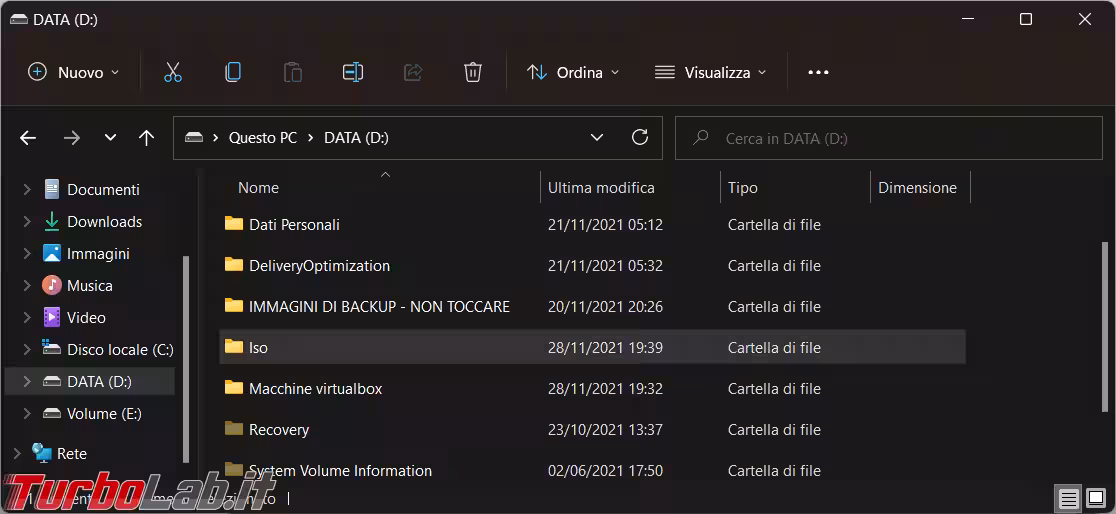Click the Delete trash icon
The width and height of the screenshot is (1116, 514).
[473, 72]
